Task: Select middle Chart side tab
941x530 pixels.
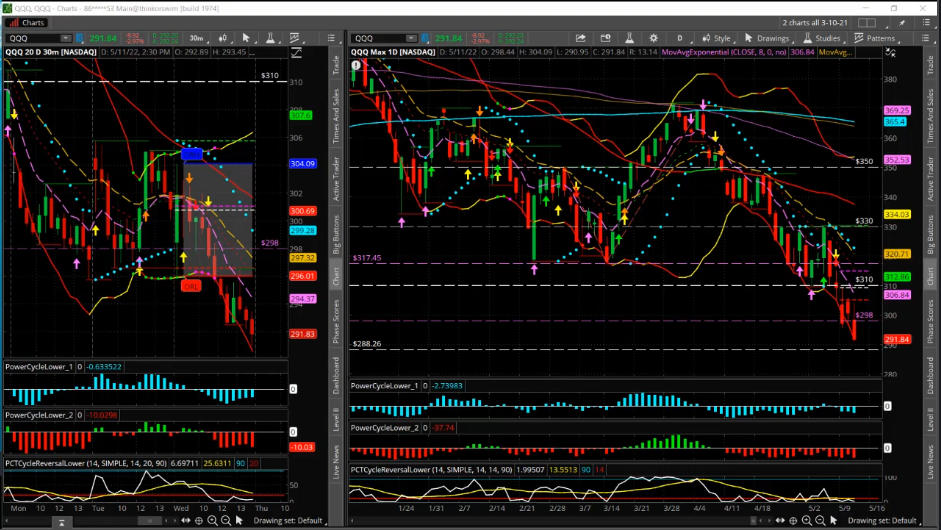Action: point(336,275)
